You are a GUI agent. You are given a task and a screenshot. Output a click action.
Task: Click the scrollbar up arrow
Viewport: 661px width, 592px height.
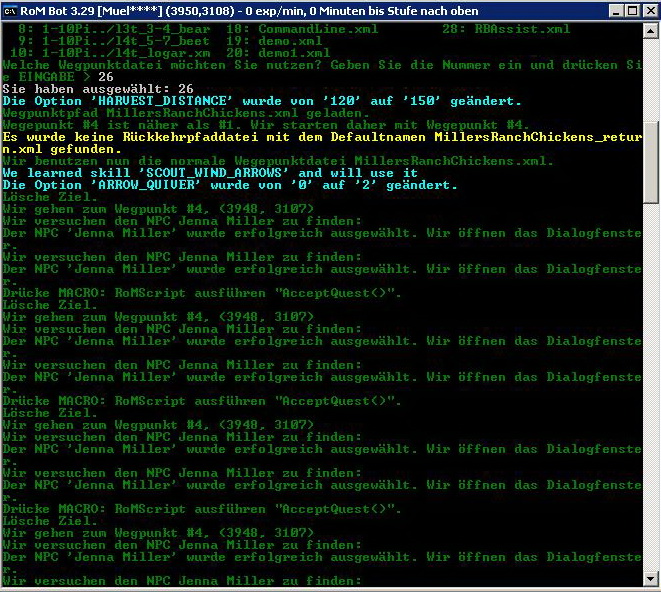[x=651, y=30]
